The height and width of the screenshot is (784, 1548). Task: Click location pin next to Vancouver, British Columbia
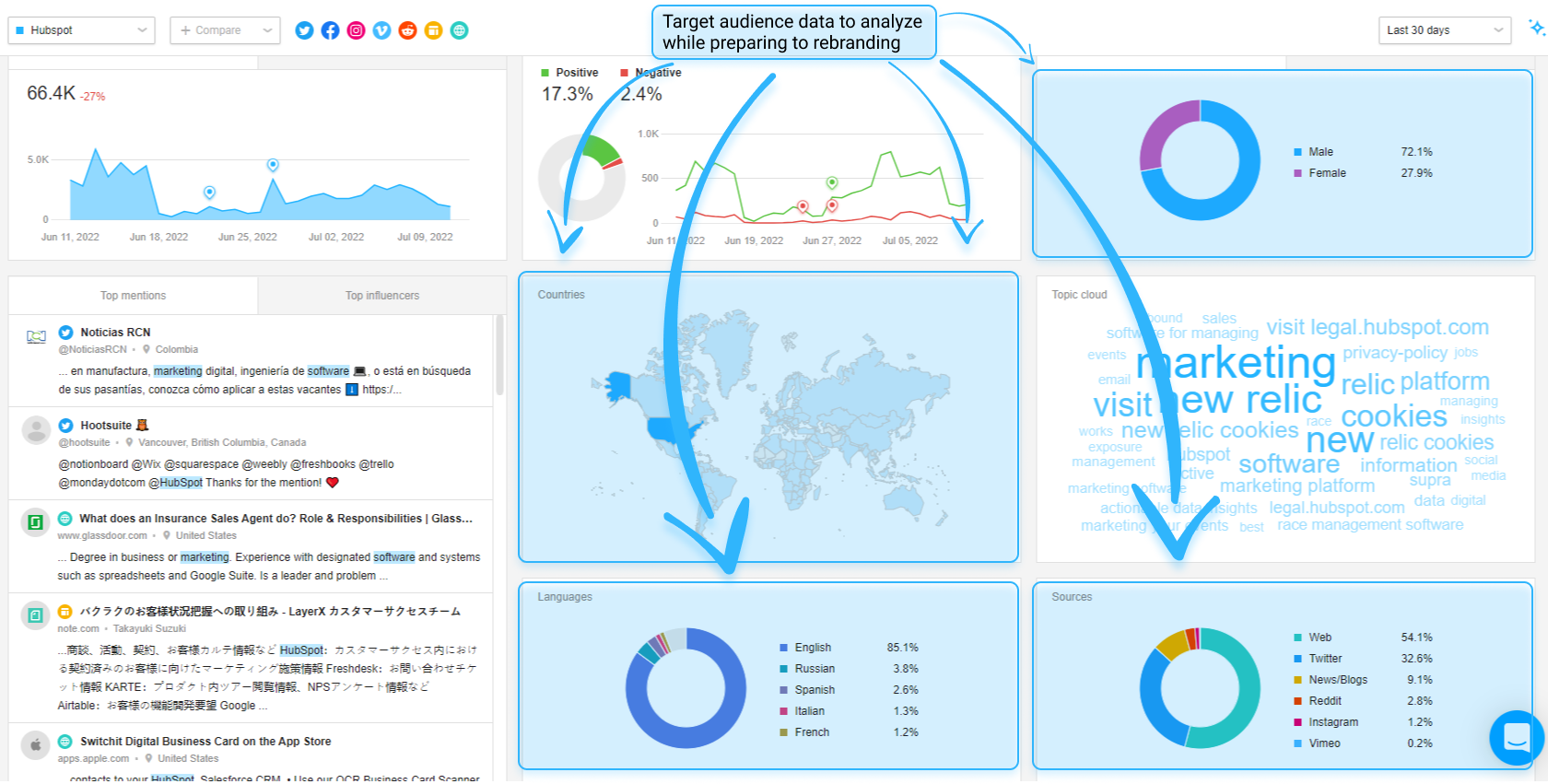coord(130,442)
